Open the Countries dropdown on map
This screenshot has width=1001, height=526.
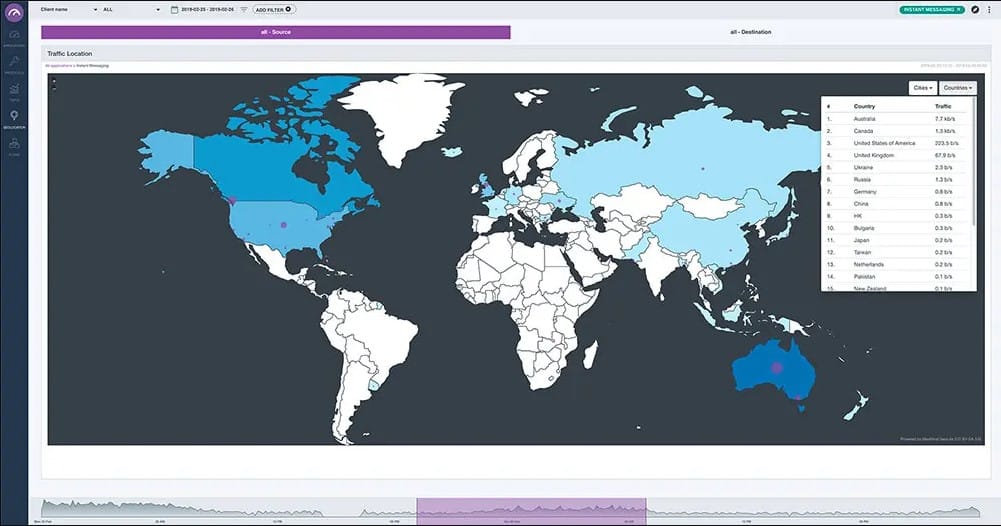[x=957, y=88]
